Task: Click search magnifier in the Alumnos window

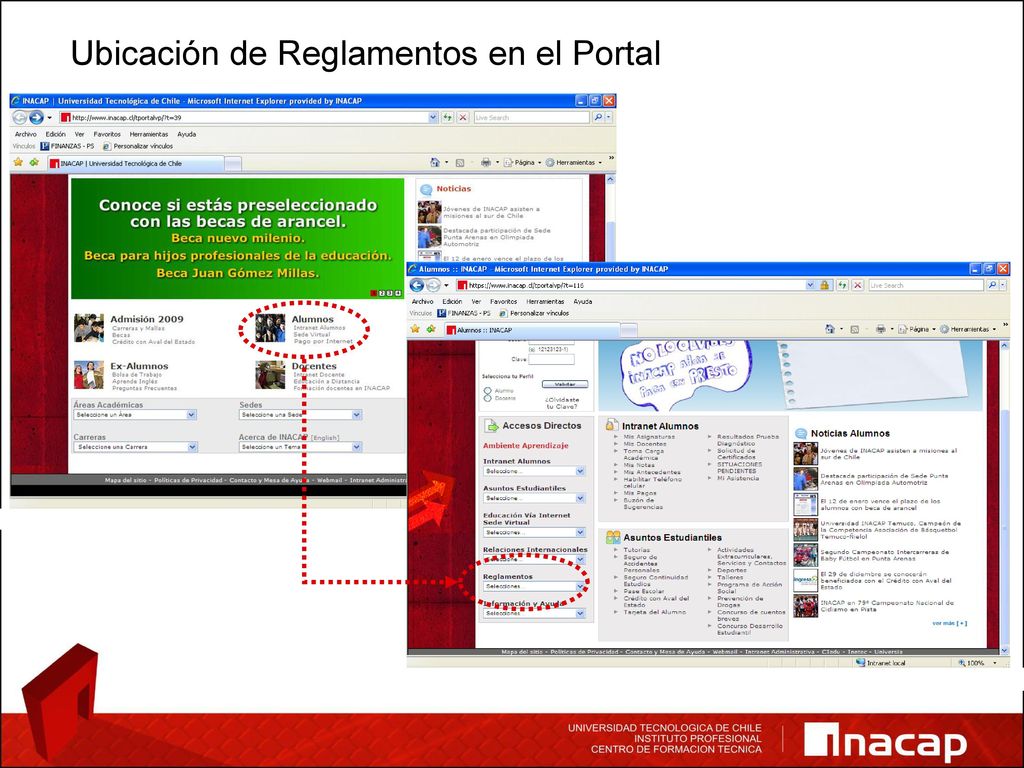Action: [991, 285]
